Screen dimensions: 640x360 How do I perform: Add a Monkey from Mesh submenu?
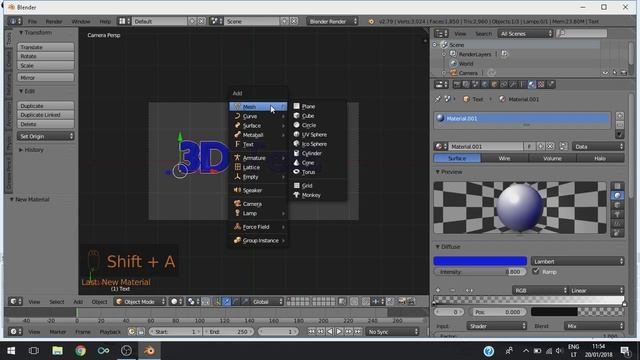tap(310, 195)
